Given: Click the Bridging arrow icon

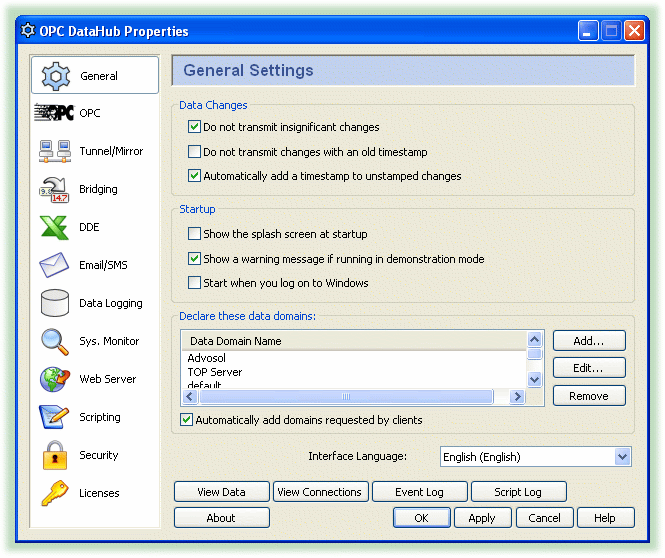Looking at the screenshot, I should click(x=54, y=190).
